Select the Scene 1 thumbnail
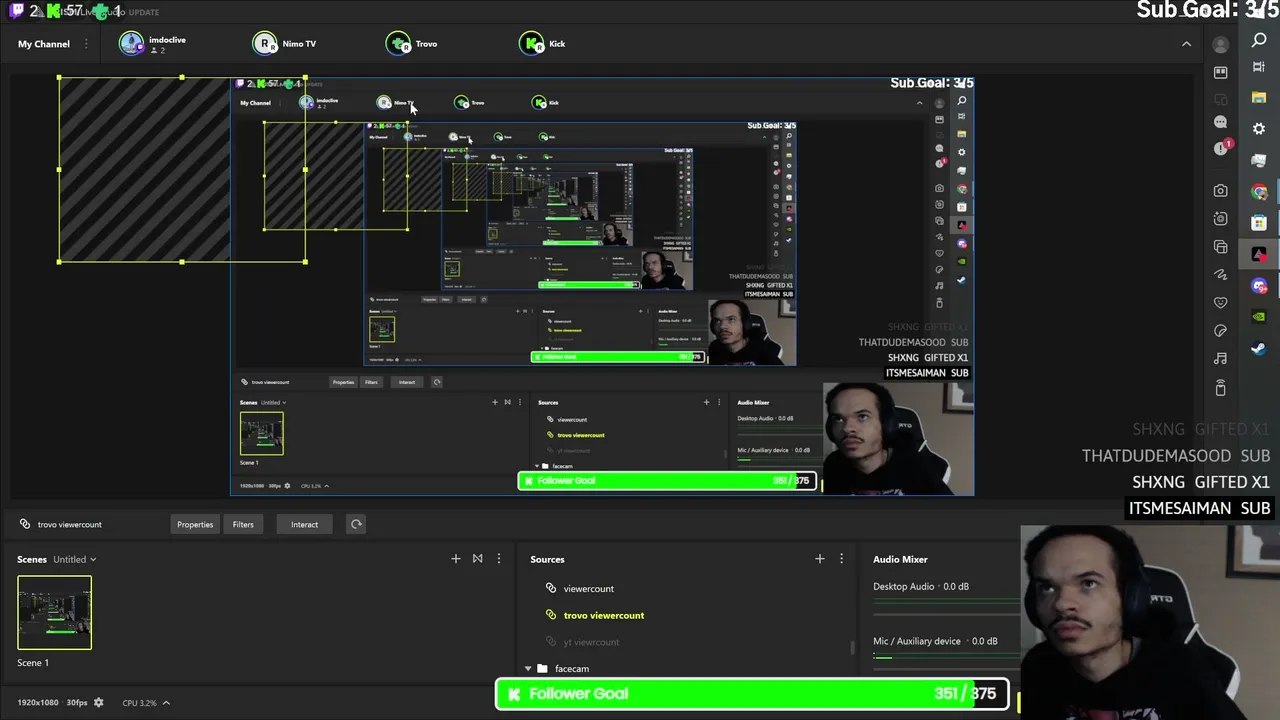This screenshot has height=720, width=1280. click(x=54, y=613)
